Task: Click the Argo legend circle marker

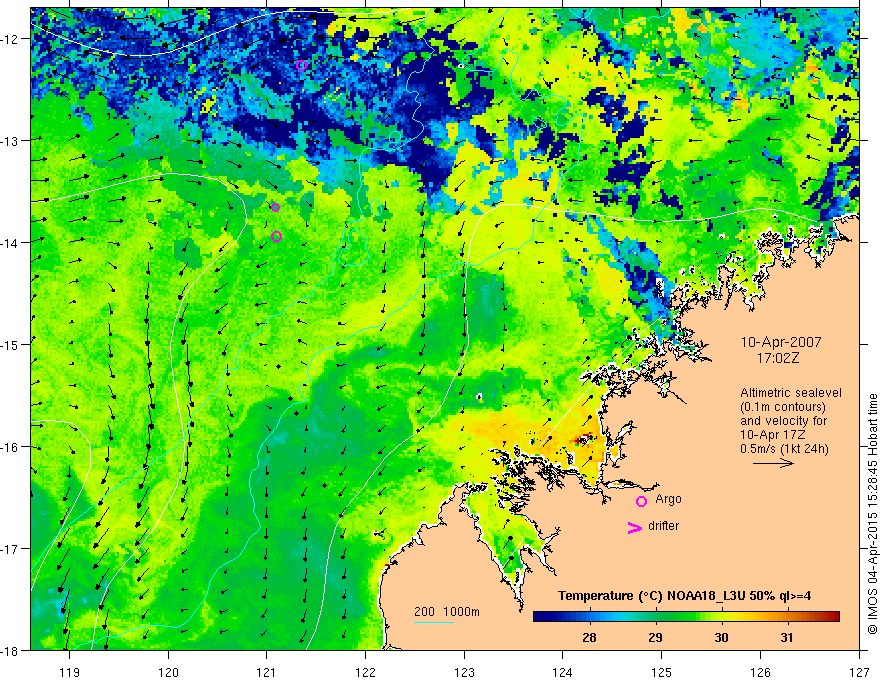Action: point(641,501)
